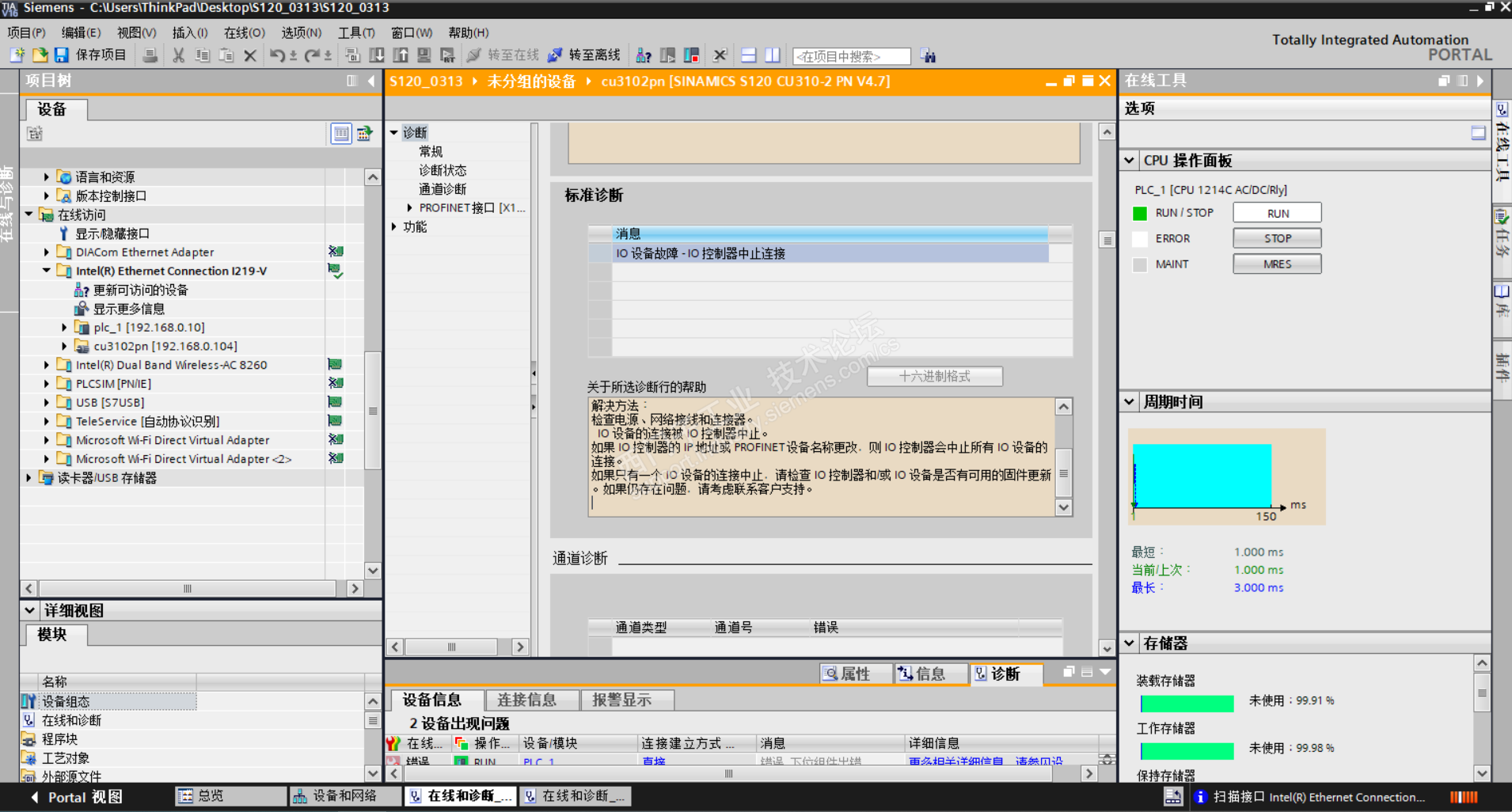Click the delete X toolbar icon
Viewport: 1512px width, 812px height.
pyautogui.click(x=250, y=55)
